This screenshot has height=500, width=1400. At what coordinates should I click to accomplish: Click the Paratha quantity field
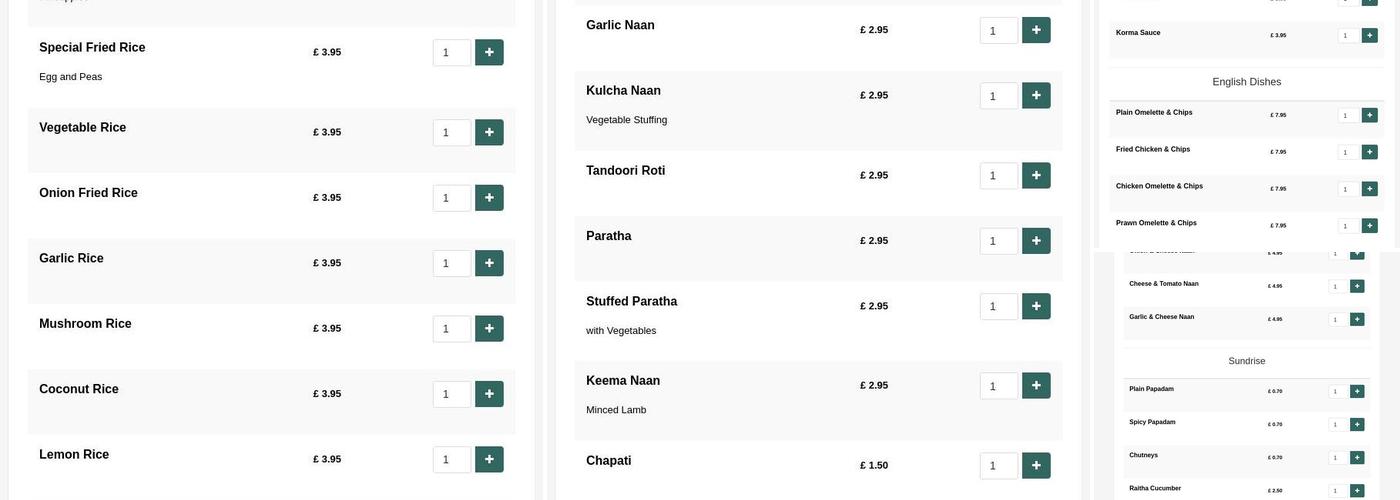pyautogui.click(x=998, y=241)
